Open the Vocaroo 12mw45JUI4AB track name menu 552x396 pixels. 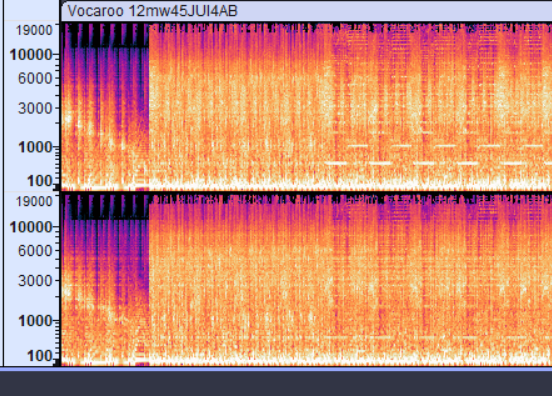tap(152, 11)
